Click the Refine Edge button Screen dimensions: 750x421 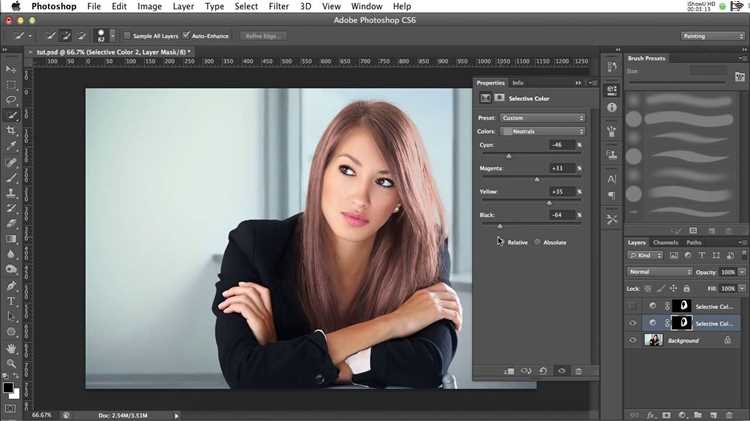[263, 36]
